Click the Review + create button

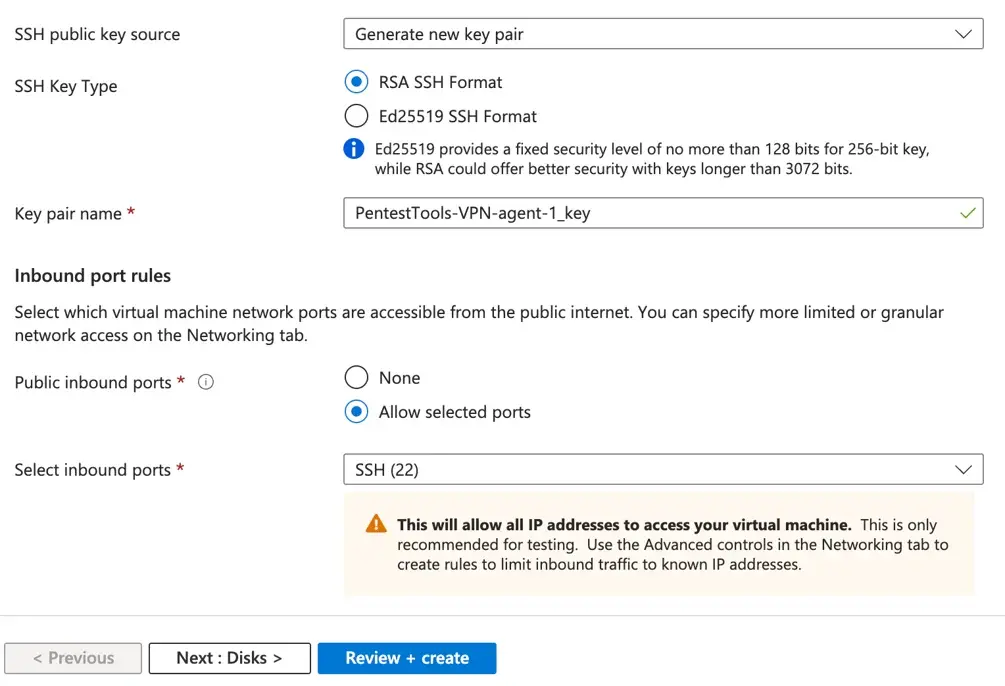pyautogui.click(x=407, y=658)
